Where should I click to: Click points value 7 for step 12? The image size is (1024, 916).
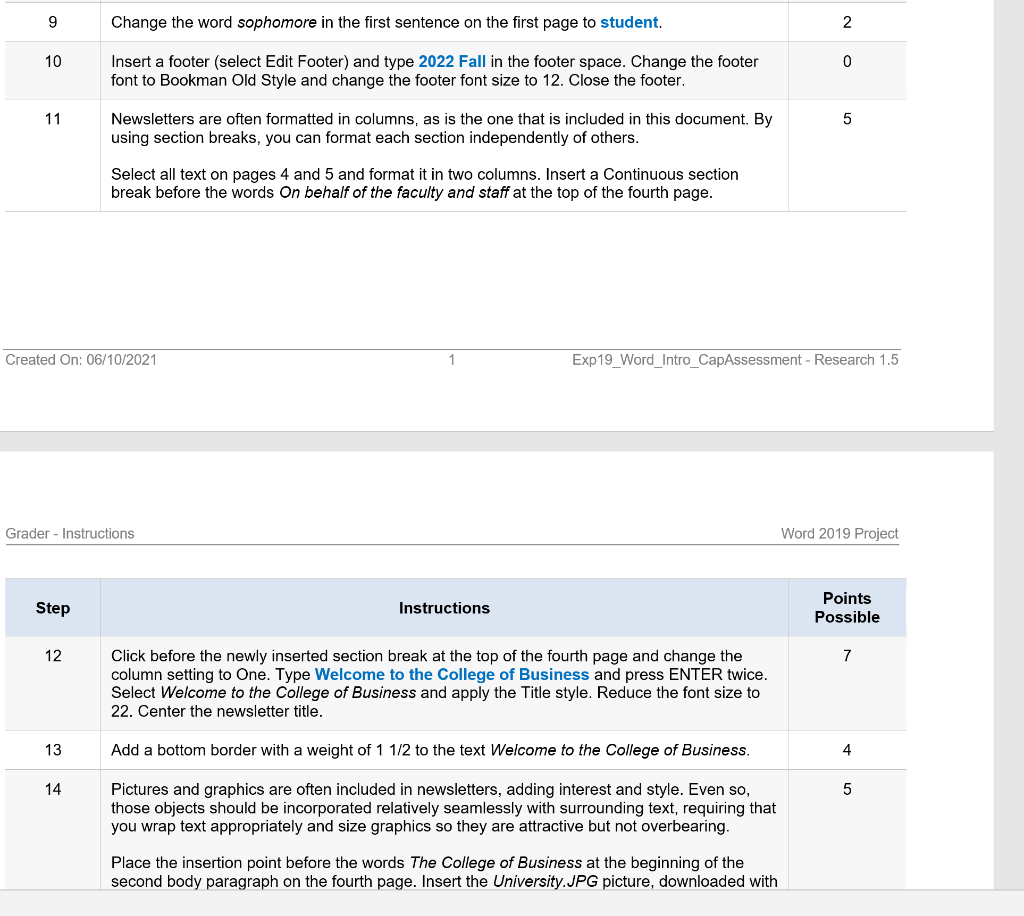(x=847, y=655)
